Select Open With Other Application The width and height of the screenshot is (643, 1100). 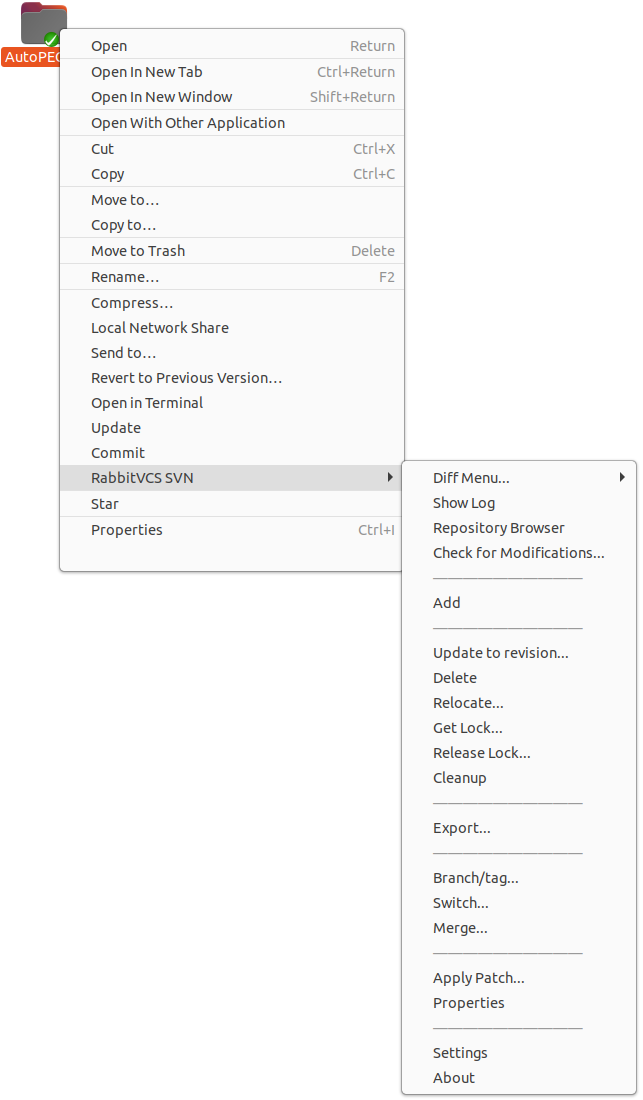point(186,122)
